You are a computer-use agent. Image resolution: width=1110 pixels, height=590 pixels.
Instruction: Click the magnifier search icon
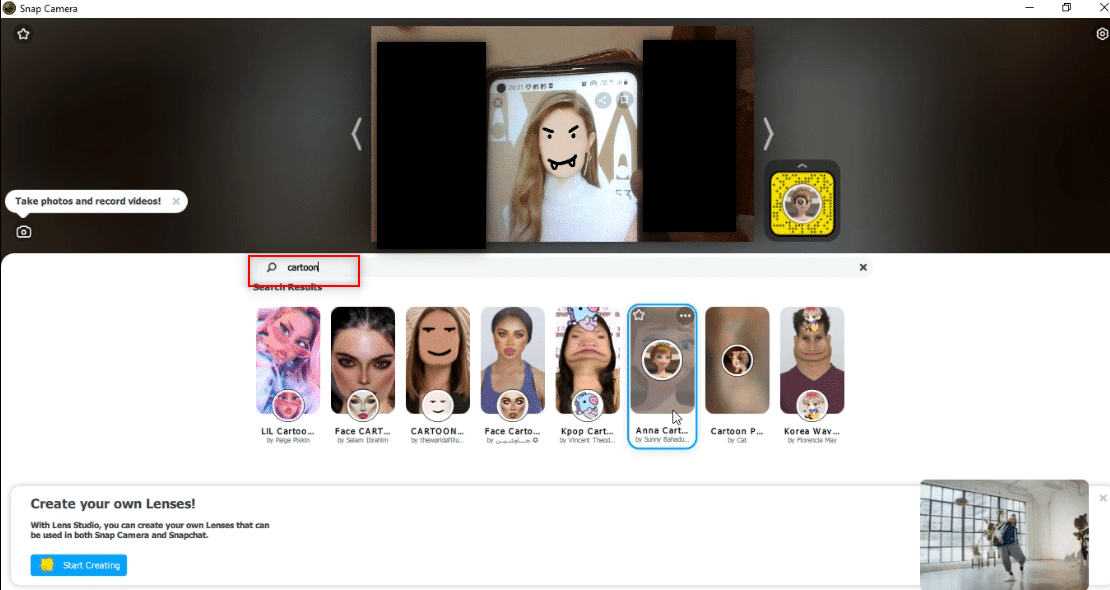271,267
